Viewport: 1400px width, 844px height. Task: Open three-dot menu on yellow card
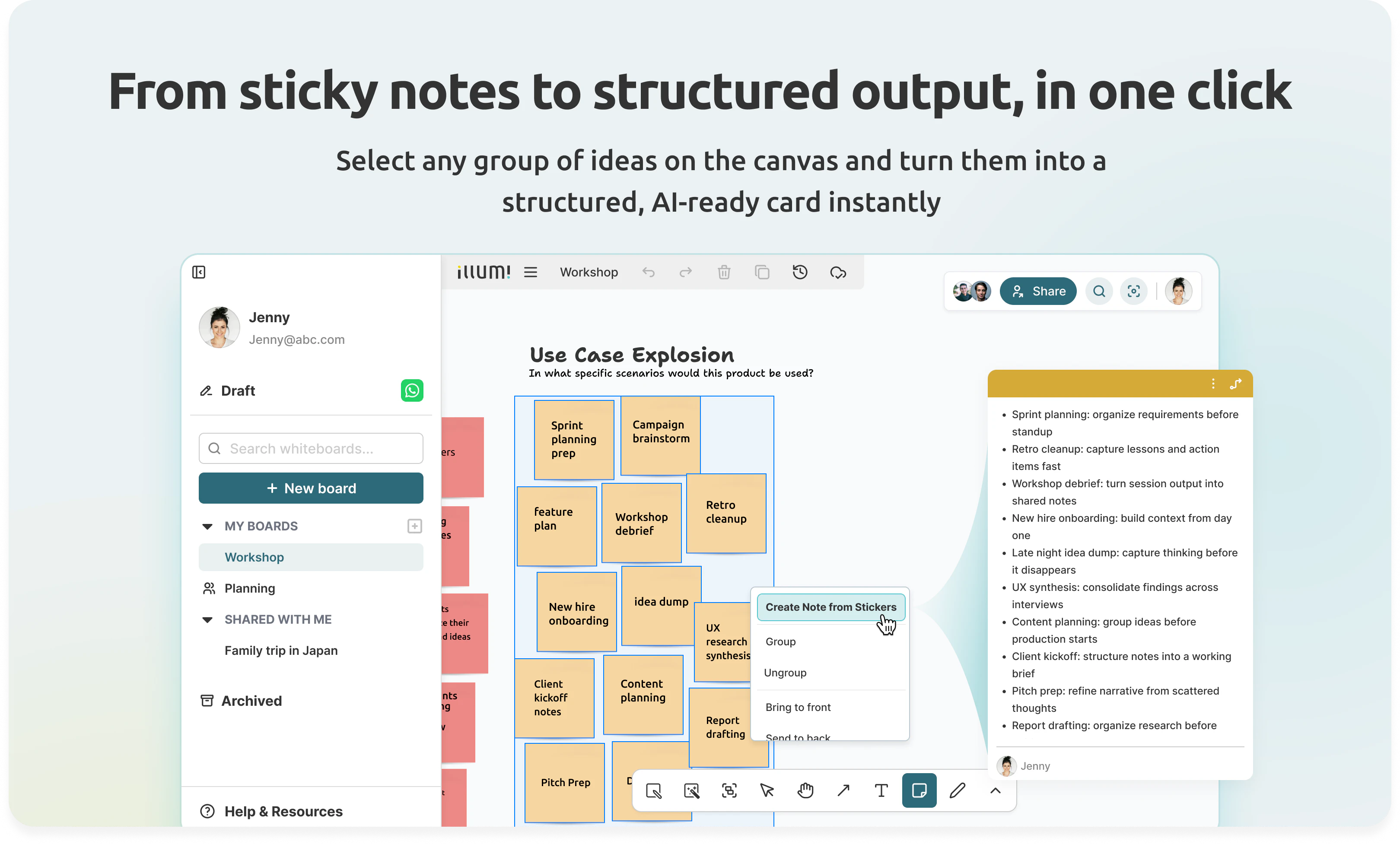coord(1213,384)
